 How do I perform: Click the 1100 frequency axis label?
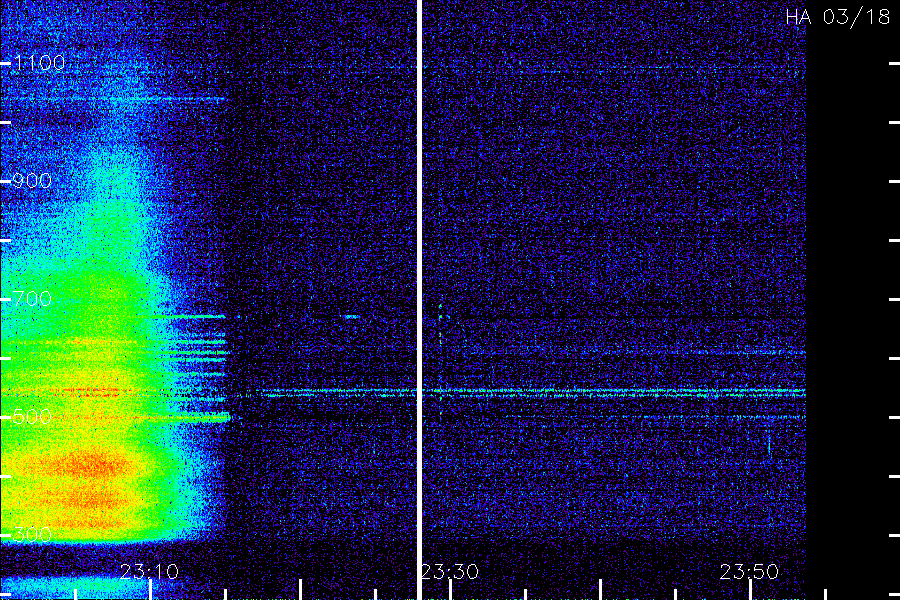(39, 63)
